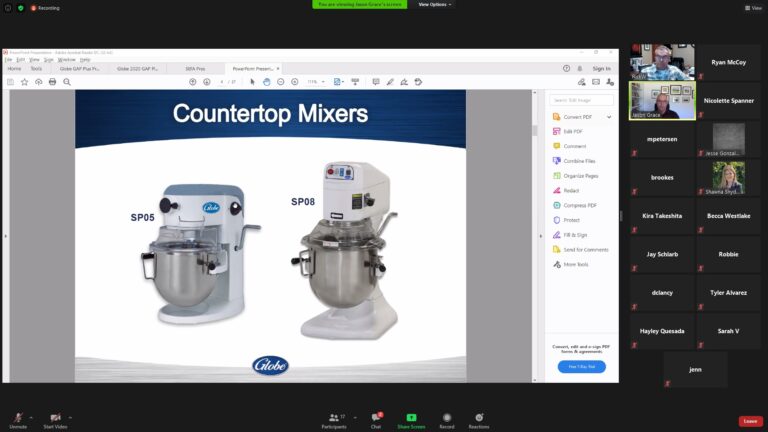Open the Edit menu in Acrobat

tap(21, 60)
